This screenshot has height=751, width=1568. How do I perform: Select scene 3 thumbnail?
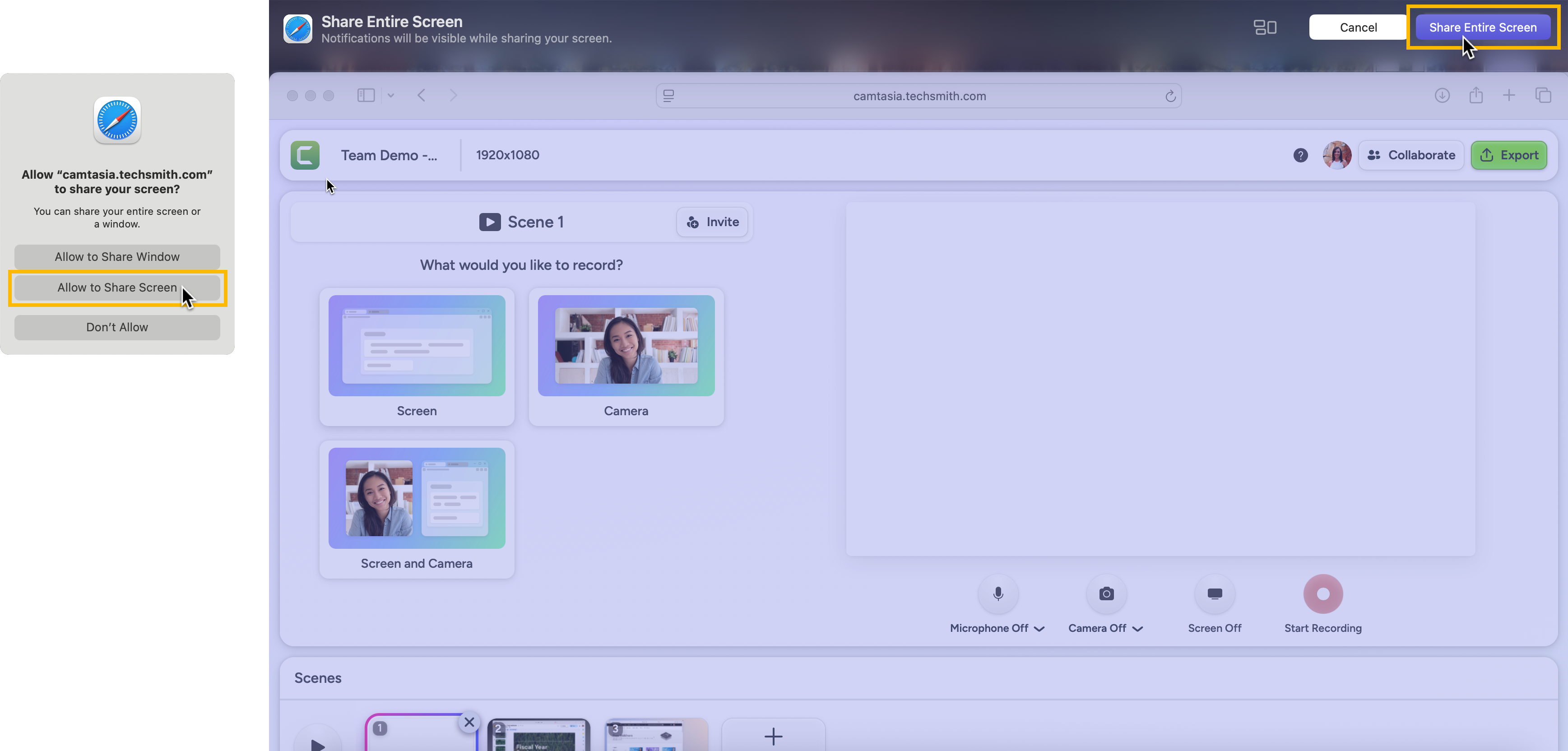657,735
